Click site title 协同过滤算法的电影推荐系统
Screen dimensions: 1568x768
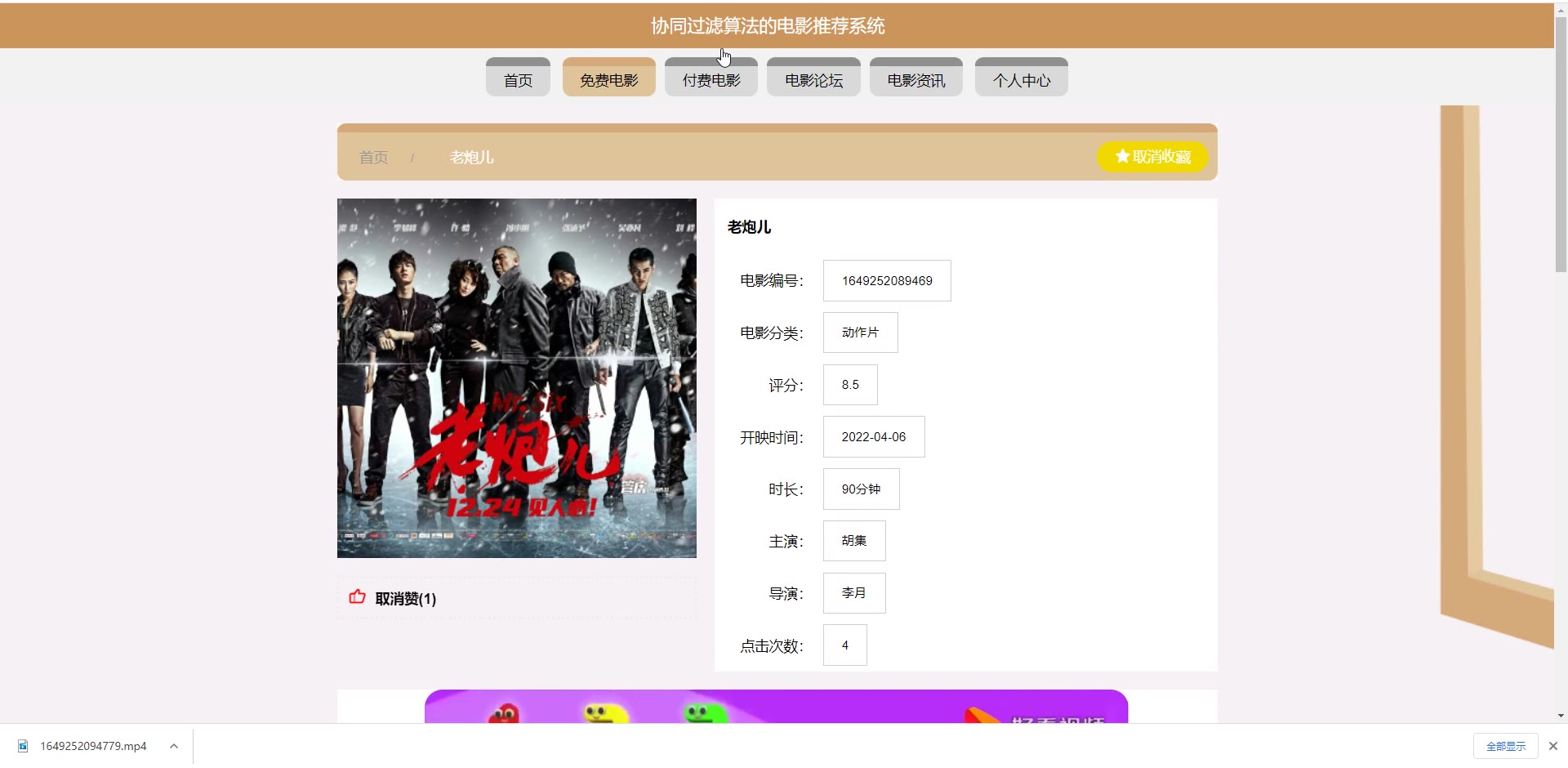pos(768,26)
